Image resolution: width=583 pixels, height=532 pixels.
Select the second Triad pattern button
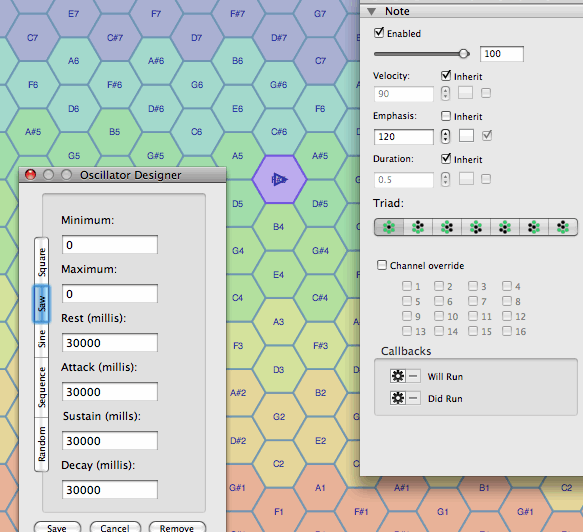pyautogui.click(x=418, y=227)
